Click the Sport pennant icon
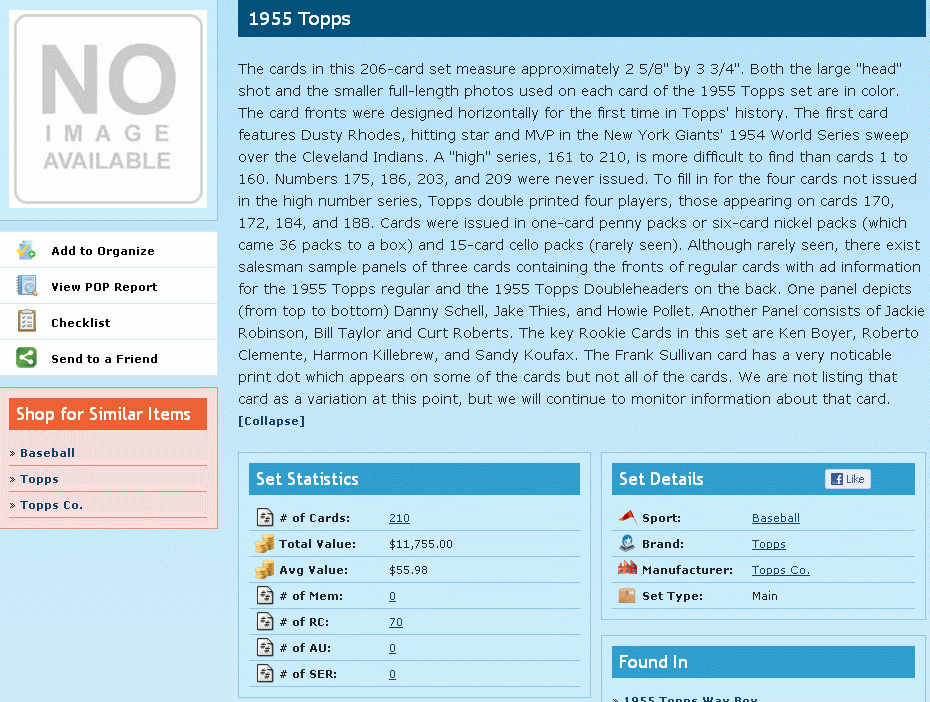This screenshot has height=702, width=930. [x=628, y=516]
